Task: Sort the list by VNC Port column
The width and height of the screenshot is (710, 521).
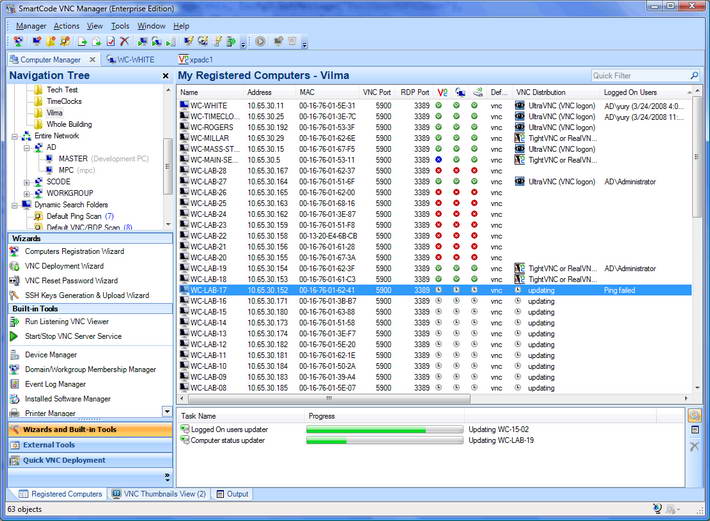Action: tap(377, 92)
